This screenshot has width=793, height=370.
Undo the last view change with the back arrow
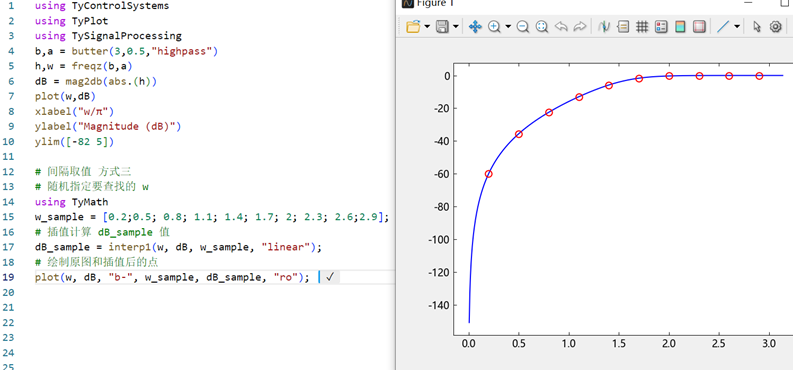560,27
